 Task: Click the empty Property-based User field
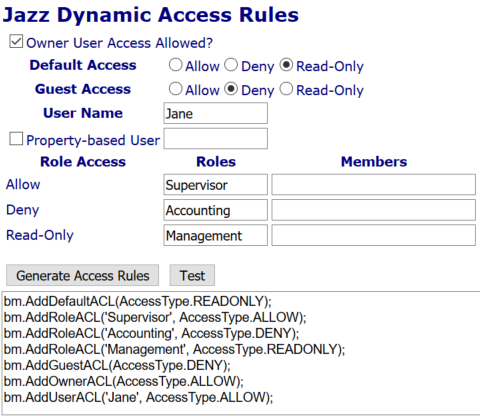point(215,138)
